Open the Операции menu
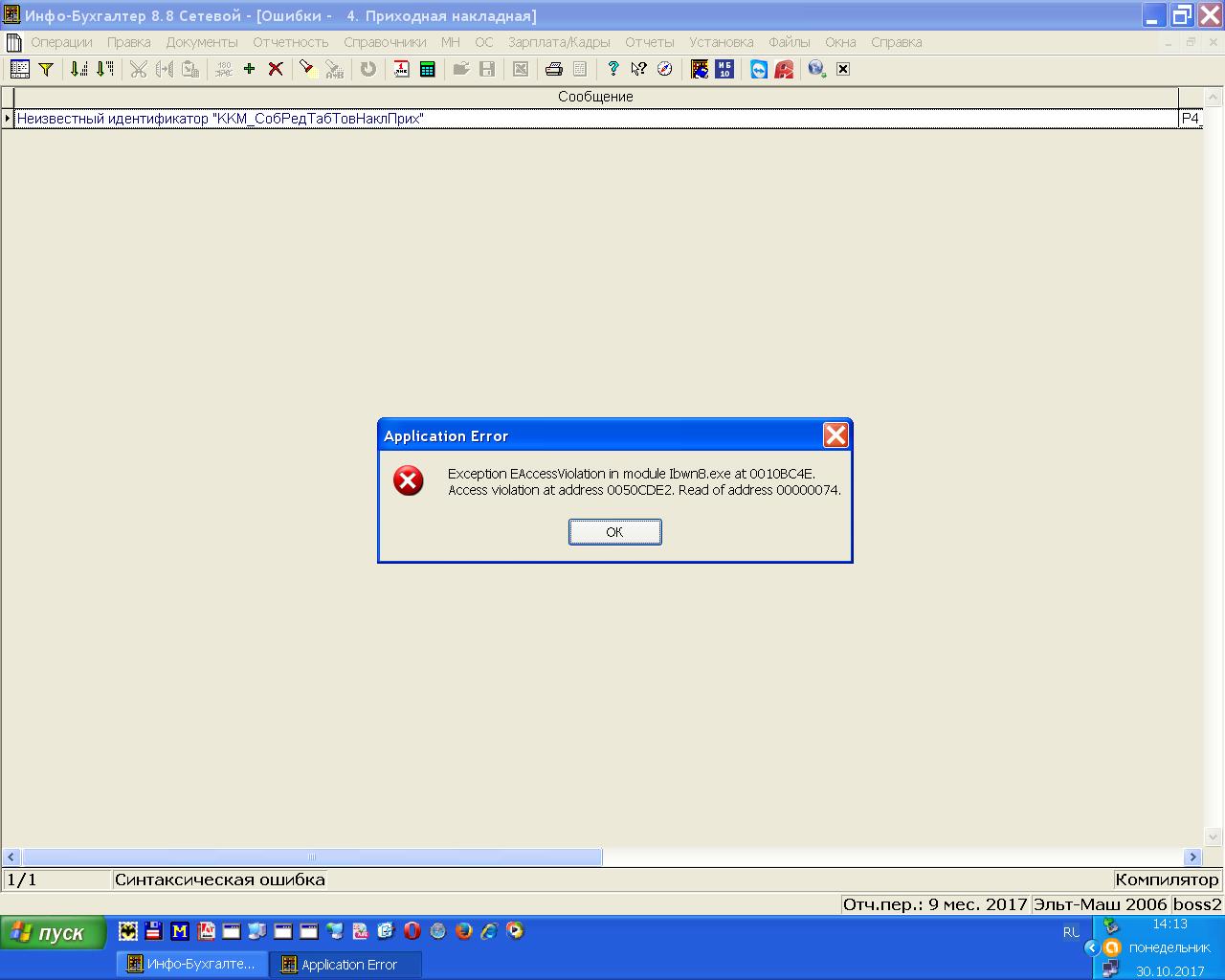 (x=61, y=42)
